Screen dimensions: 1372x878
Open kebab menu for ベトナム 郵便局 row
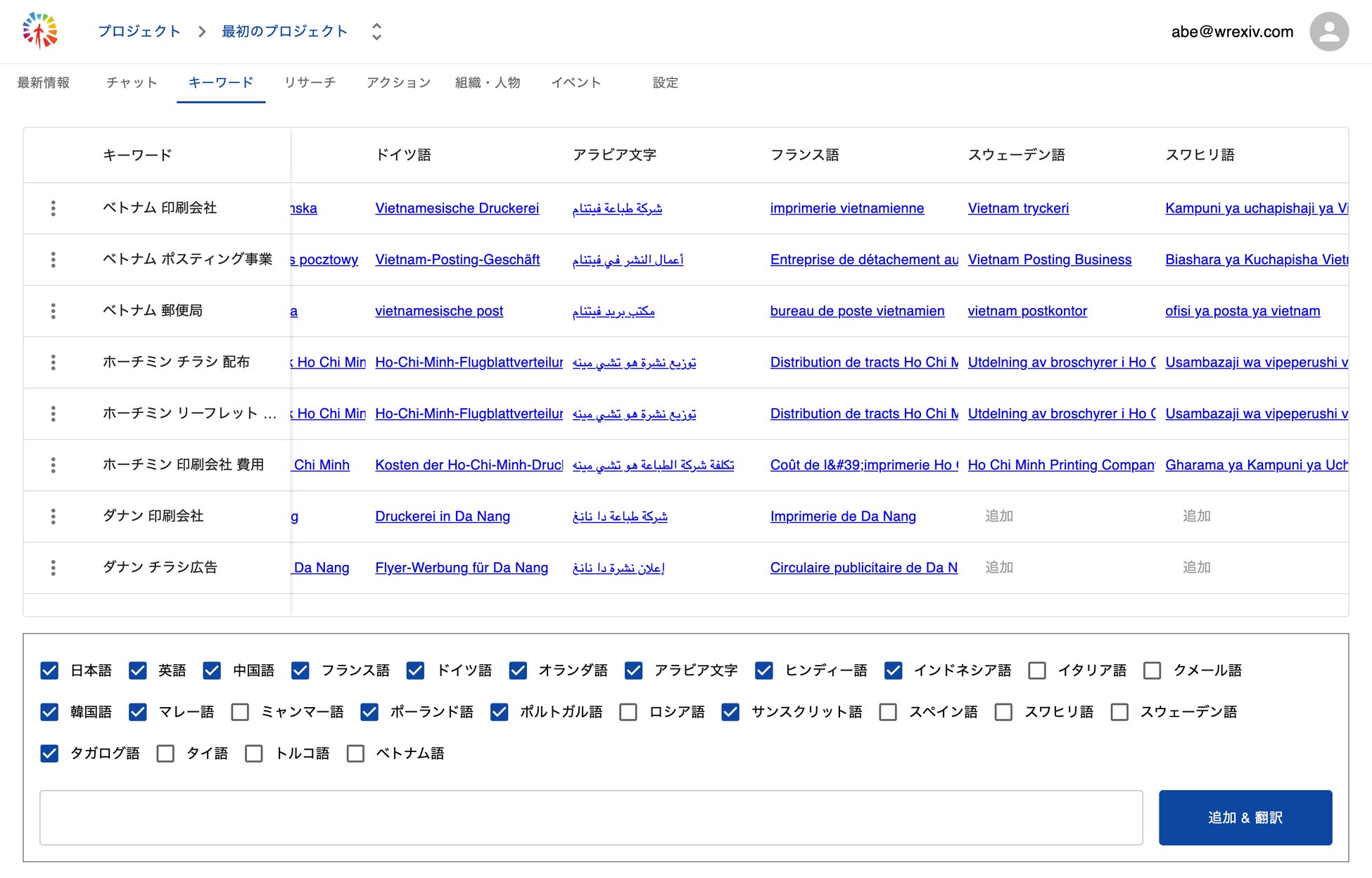(53, 311)
